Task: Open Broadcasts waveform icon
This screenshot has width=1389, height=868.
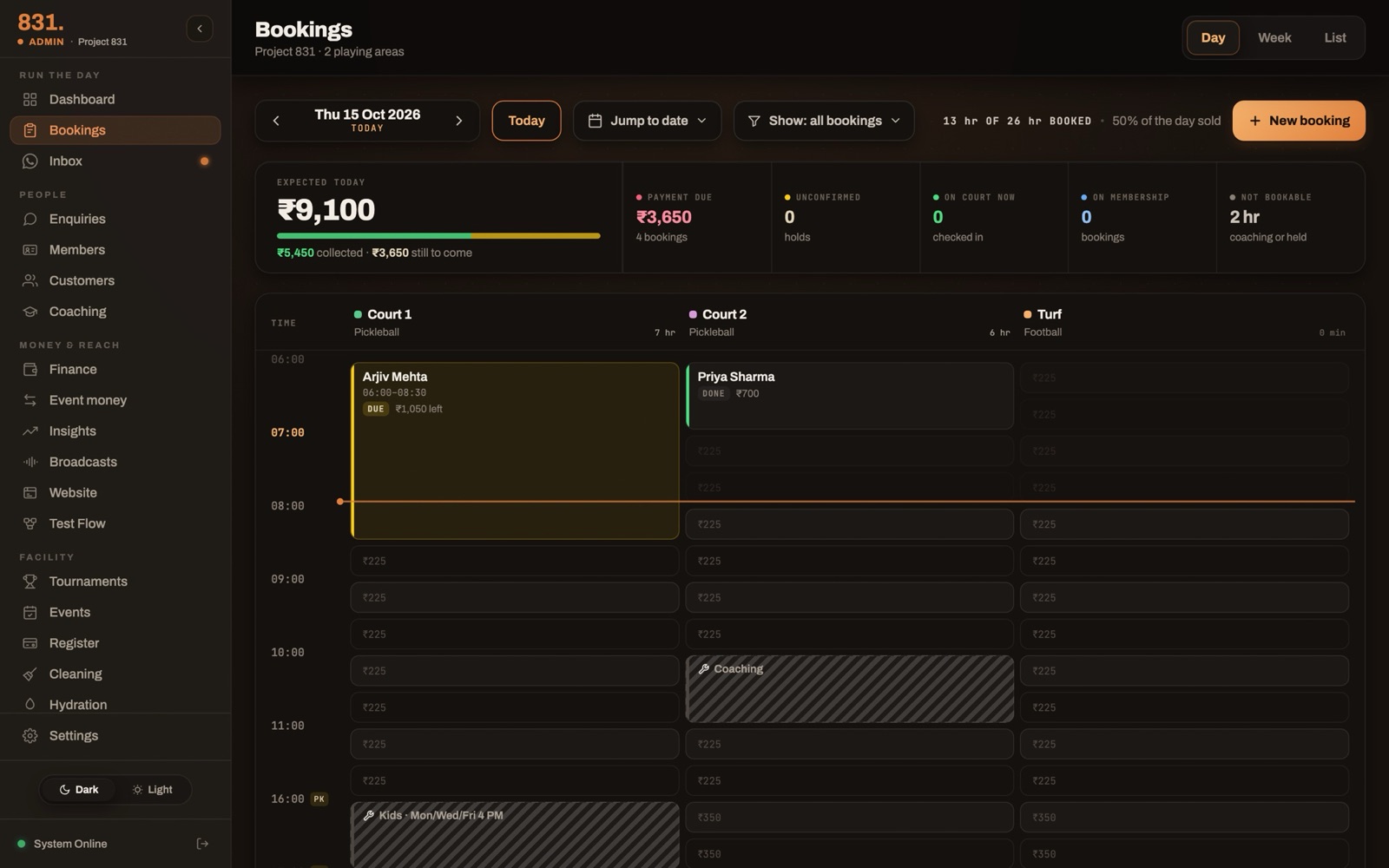Action: coord(30,463)
